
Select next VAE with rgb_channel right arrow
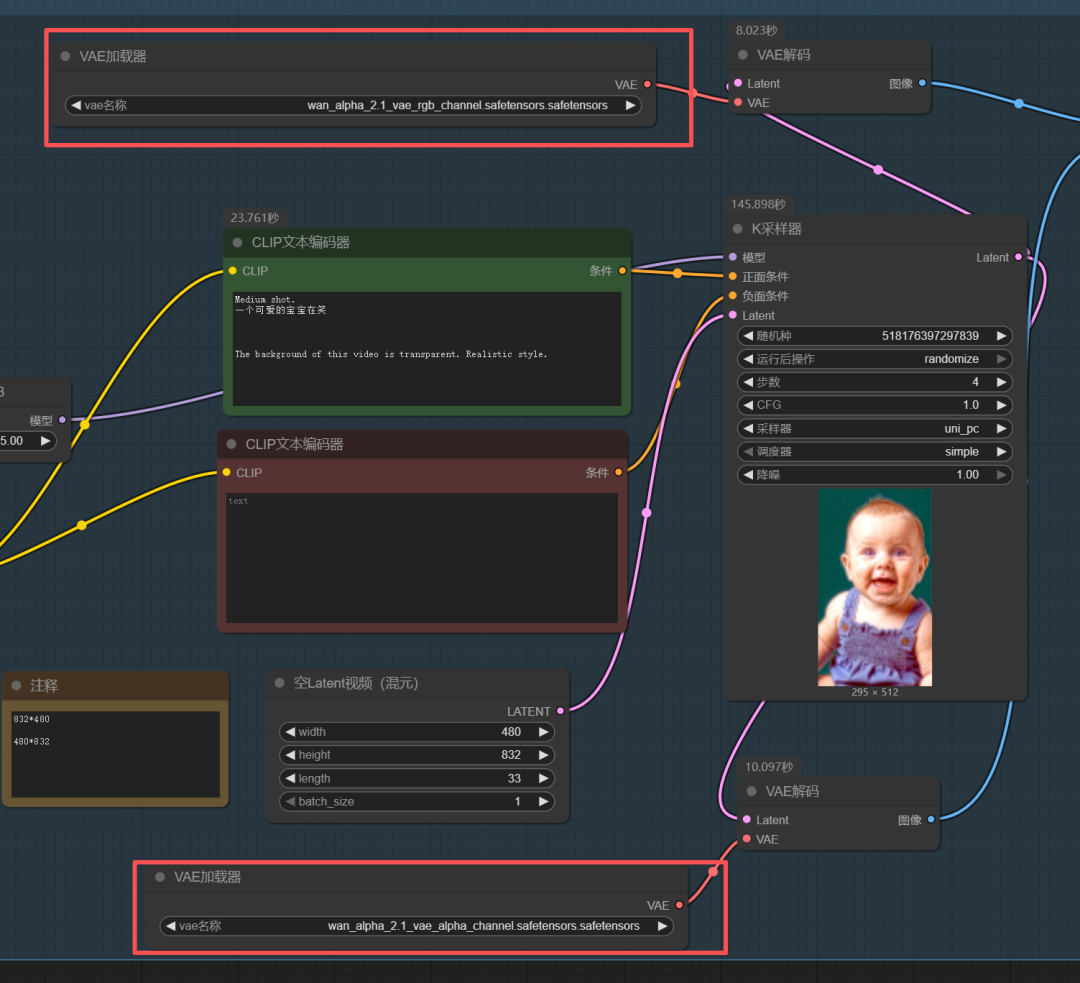(630, 105)
